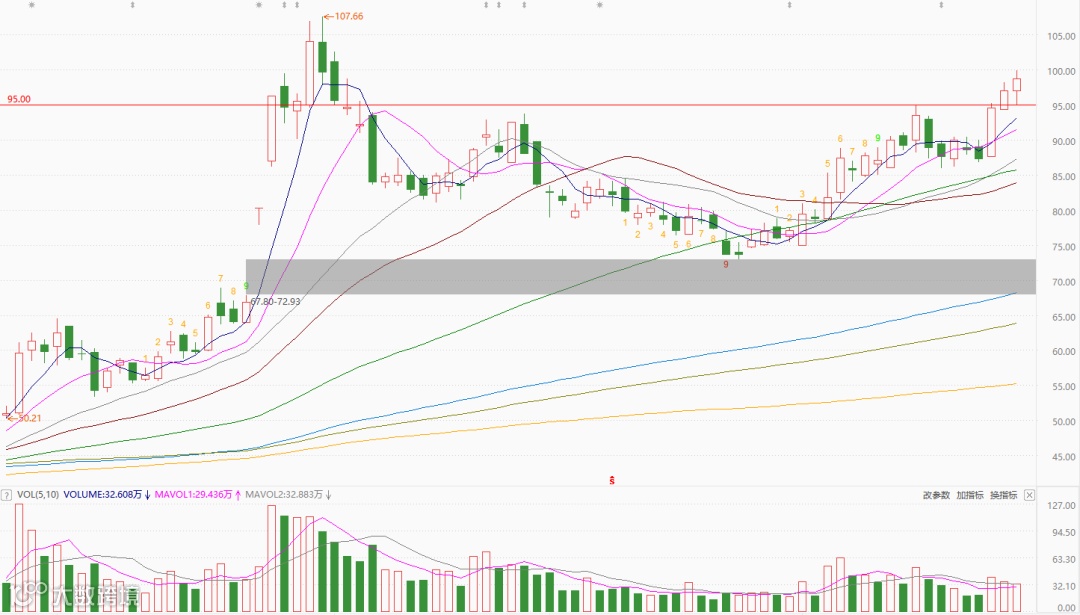The width and height of the screenshot is (1080, 615).
Task: Click the 60.00 price axis label
Action: (1061, 352)
